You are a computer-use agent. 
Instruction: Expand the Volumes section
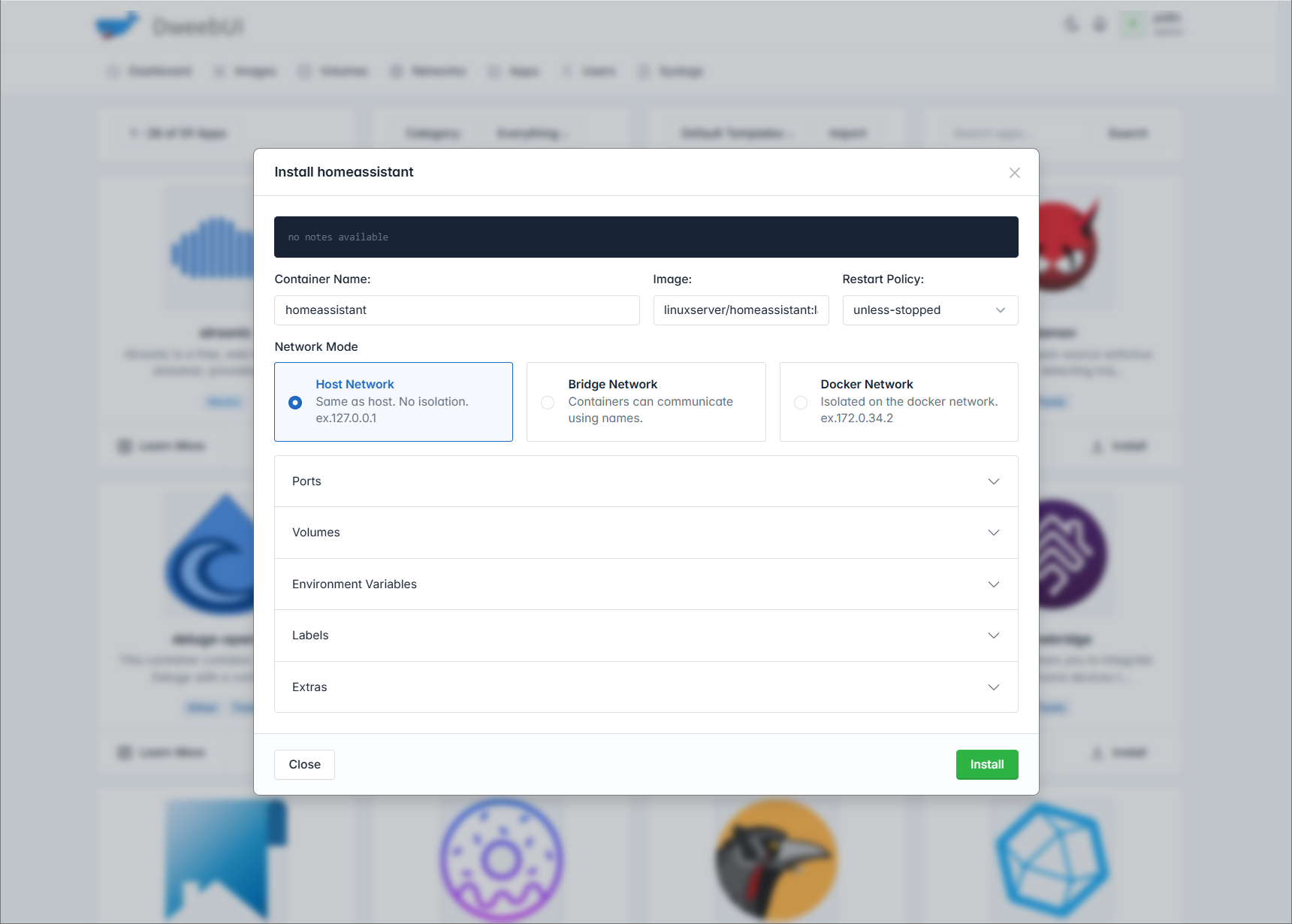[646, 533]
